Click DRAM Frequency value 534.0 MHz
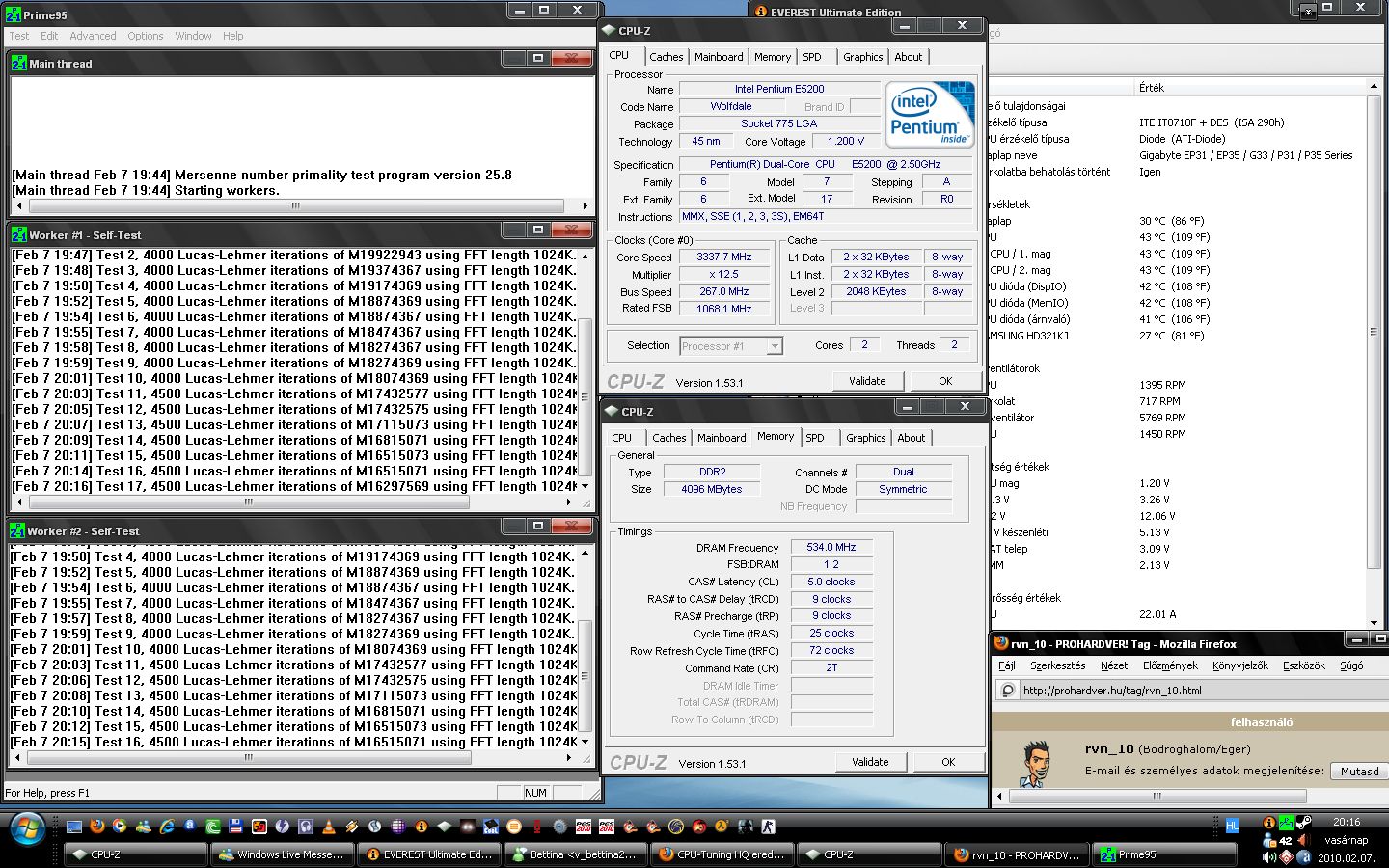The height and width of the screenshot is (868, 1389). pyautogui.click(x=831, y=547)
